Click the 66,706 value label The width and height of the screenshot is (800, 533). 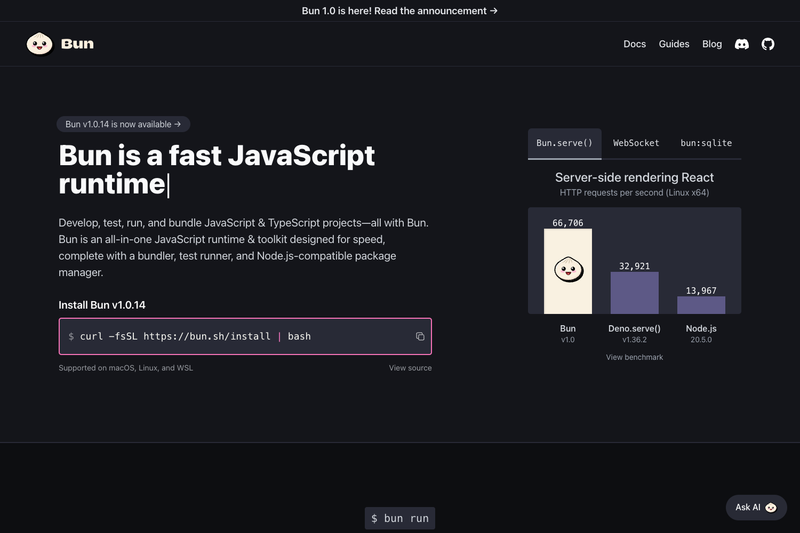click(x=567, y=223)
